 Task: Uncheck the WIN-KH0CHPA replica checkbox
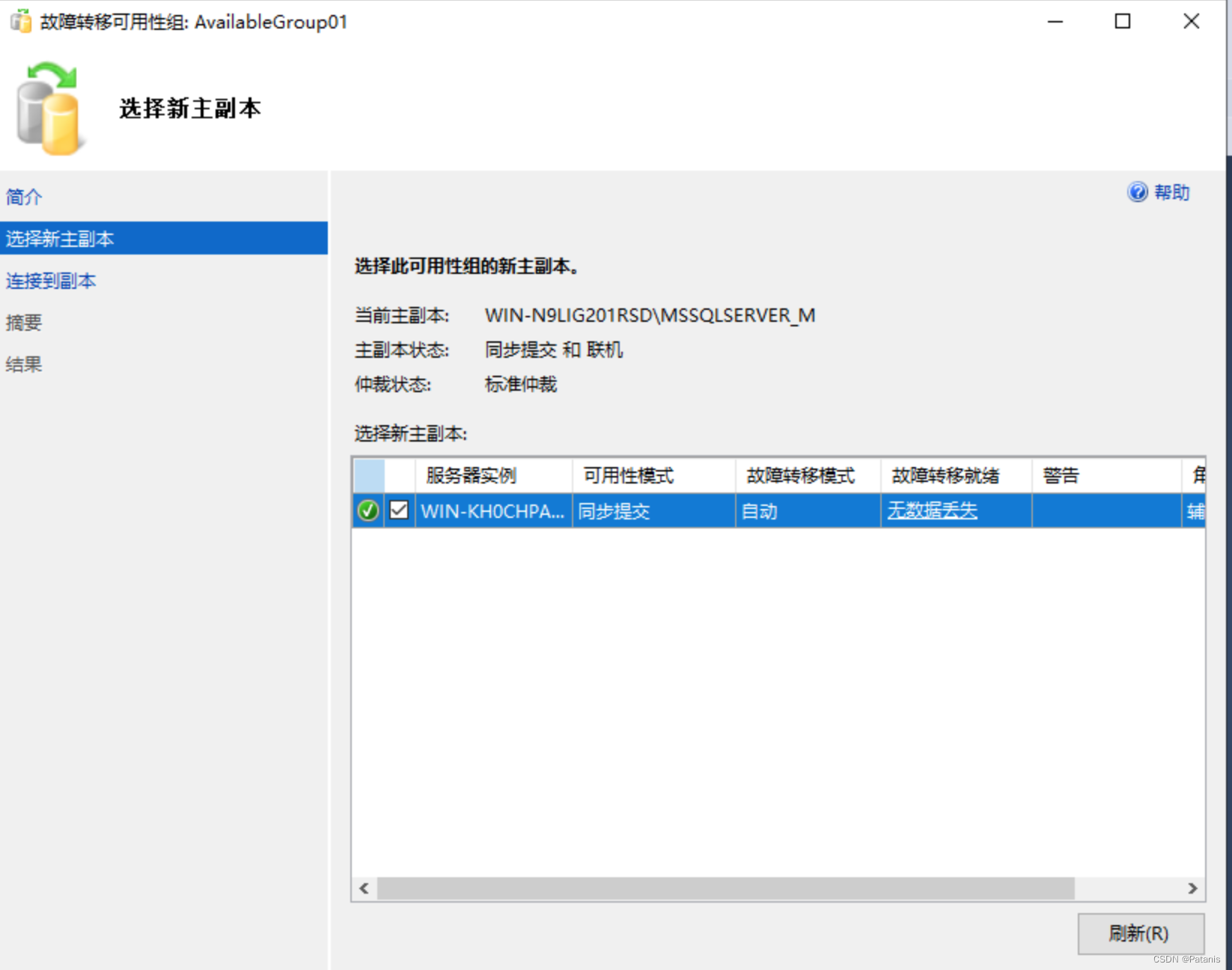point(399,510)
